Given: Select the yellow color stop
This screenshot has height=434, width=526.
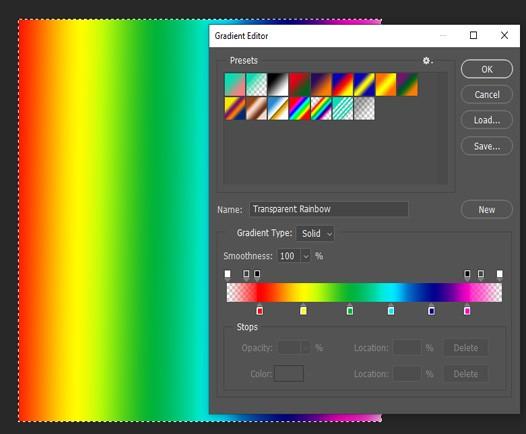Looking at the screenshot, I should coord(303,310).
